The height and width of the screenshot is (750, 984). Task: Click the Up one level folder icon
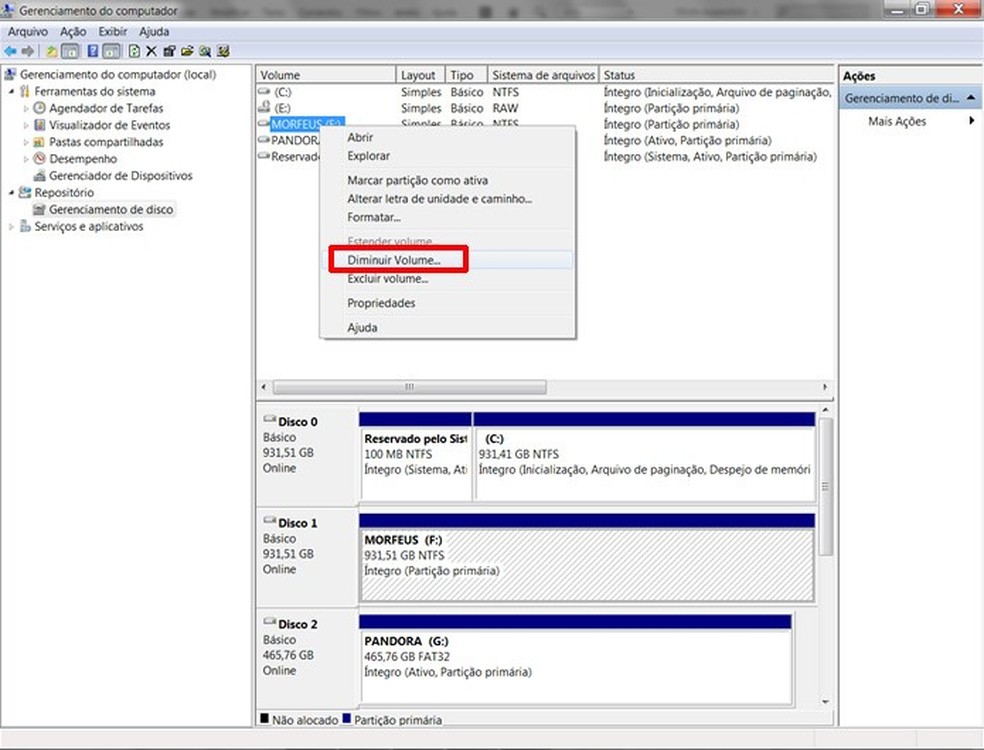pos(52,51)
